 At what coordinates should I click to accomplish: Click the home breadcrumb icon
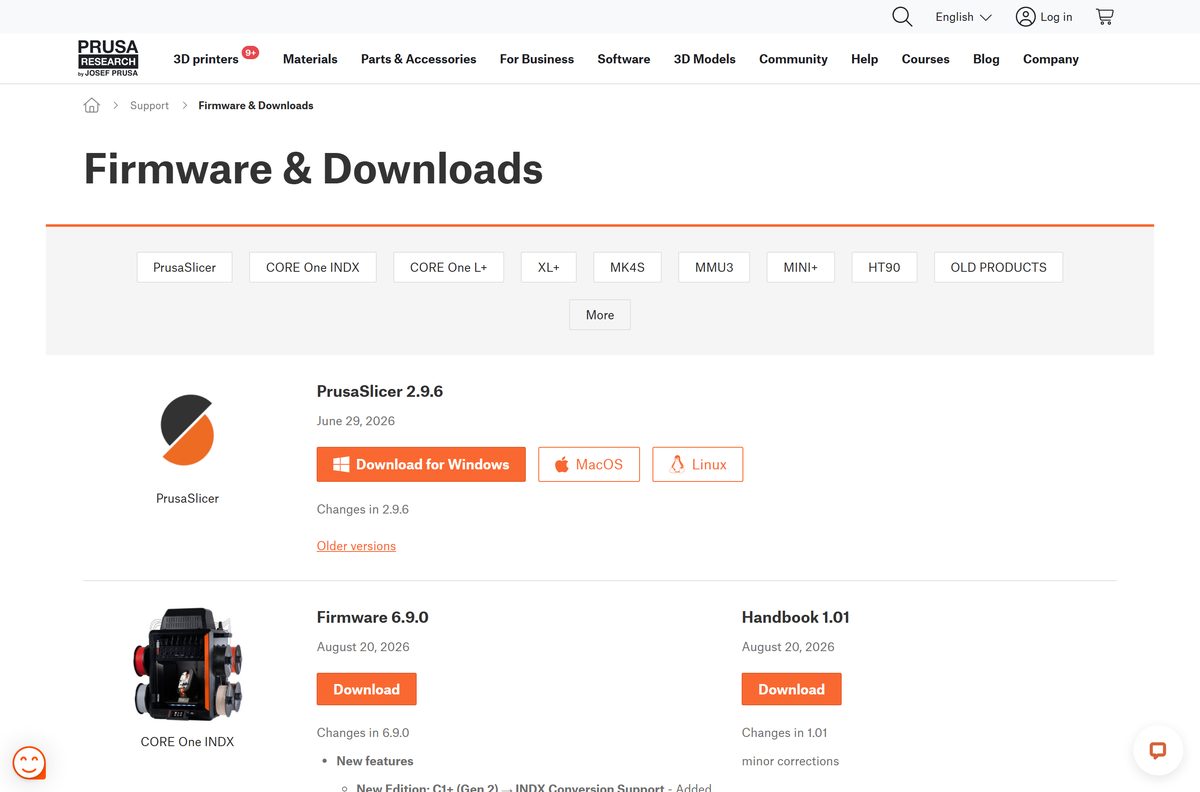pyautogui.click(x=92, y=105)
